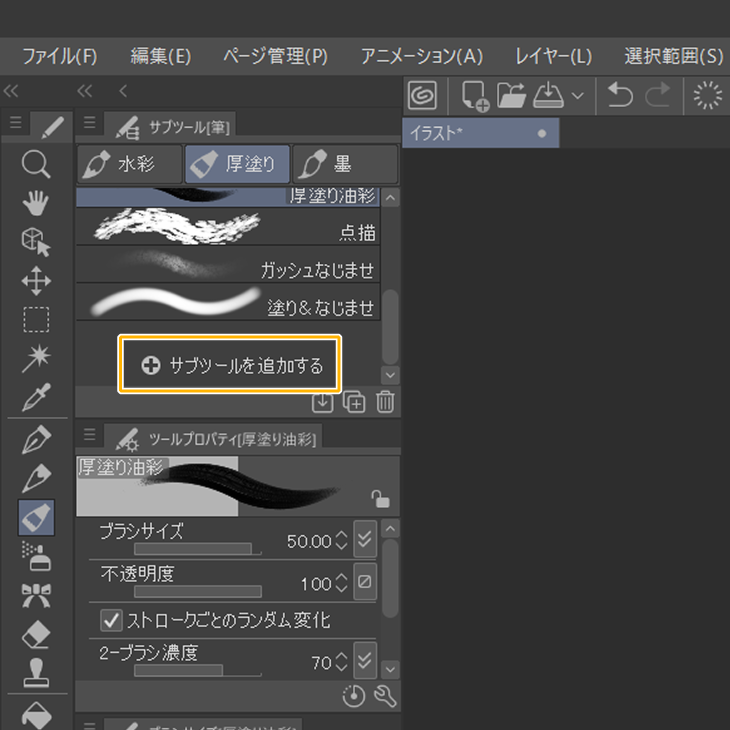
Task: Toggle 2-ブラシ濃度 dynamics button
Action: tap(365, 660)
